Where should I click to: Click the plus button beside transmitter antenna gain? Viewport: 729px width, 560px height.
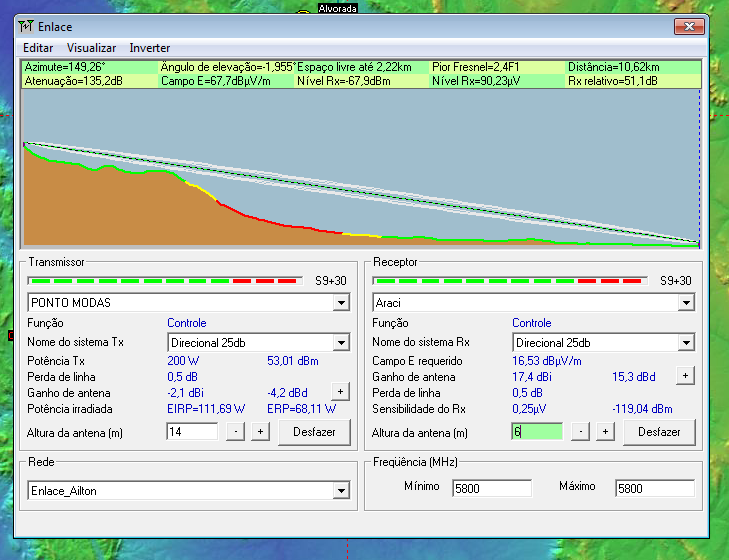340,392
